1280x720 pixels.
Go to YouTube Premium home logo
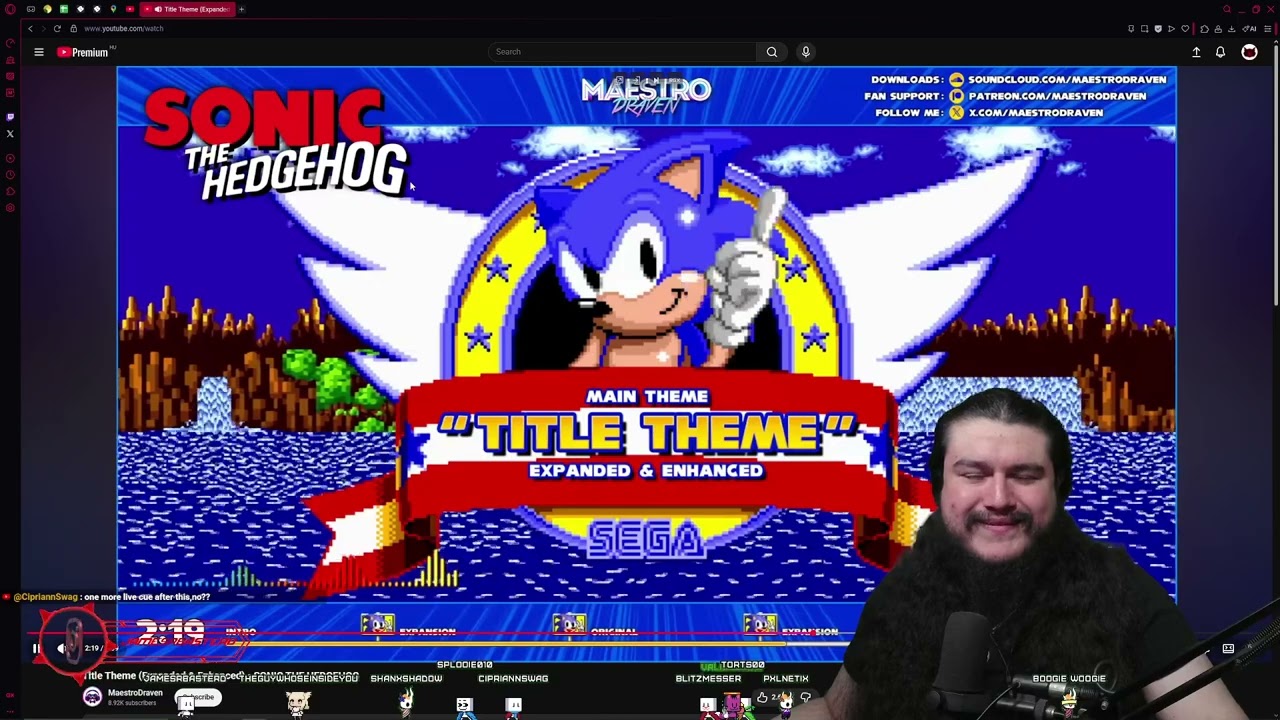(83, 52)
